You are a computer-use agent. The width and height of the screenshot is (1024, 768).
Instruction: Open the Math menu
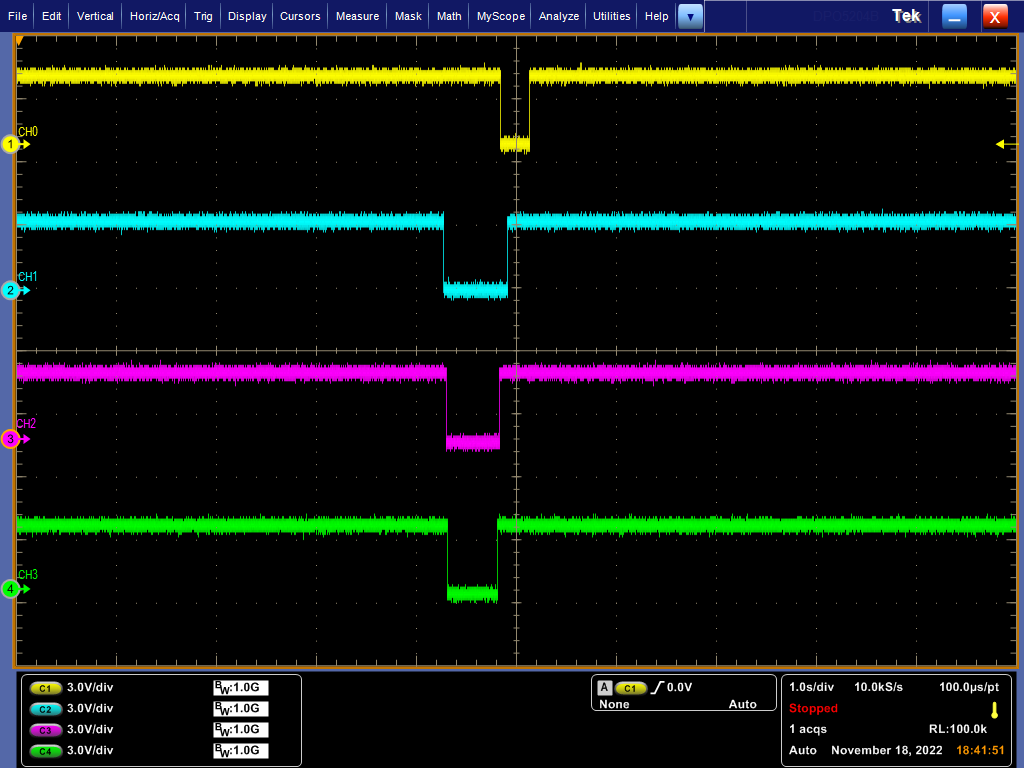tap(449, 16)
